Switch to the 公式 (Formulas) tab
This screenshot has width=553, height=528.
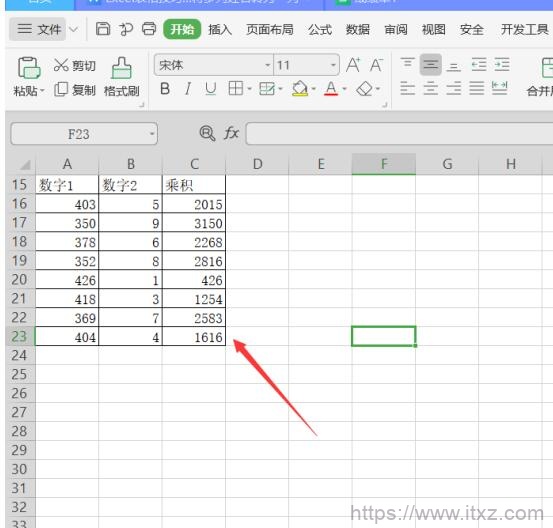(320, 30)
